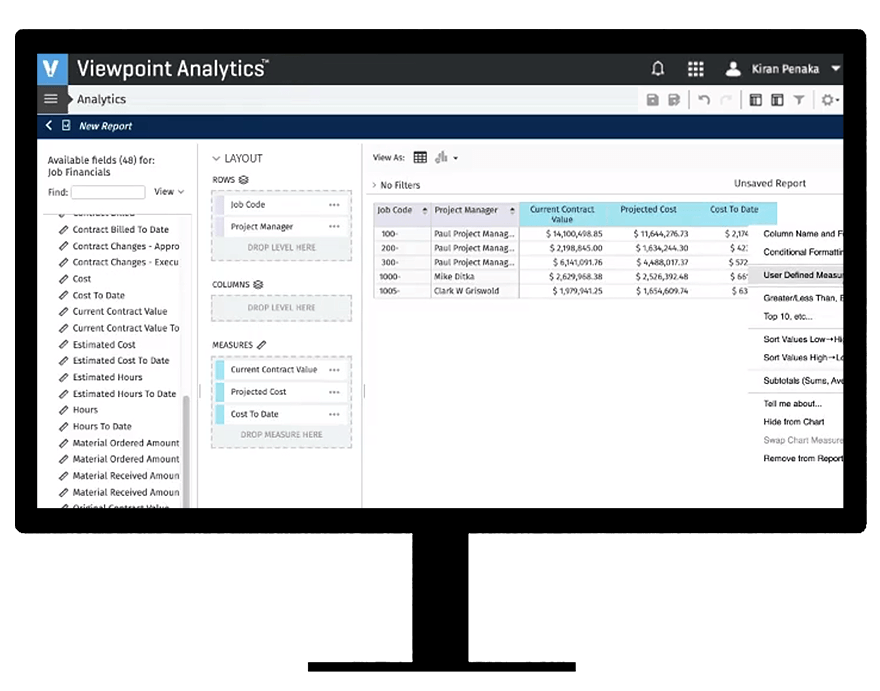The image size is (880, 691).
Task: Open options for Project Manager row
Action: (334, 226)
